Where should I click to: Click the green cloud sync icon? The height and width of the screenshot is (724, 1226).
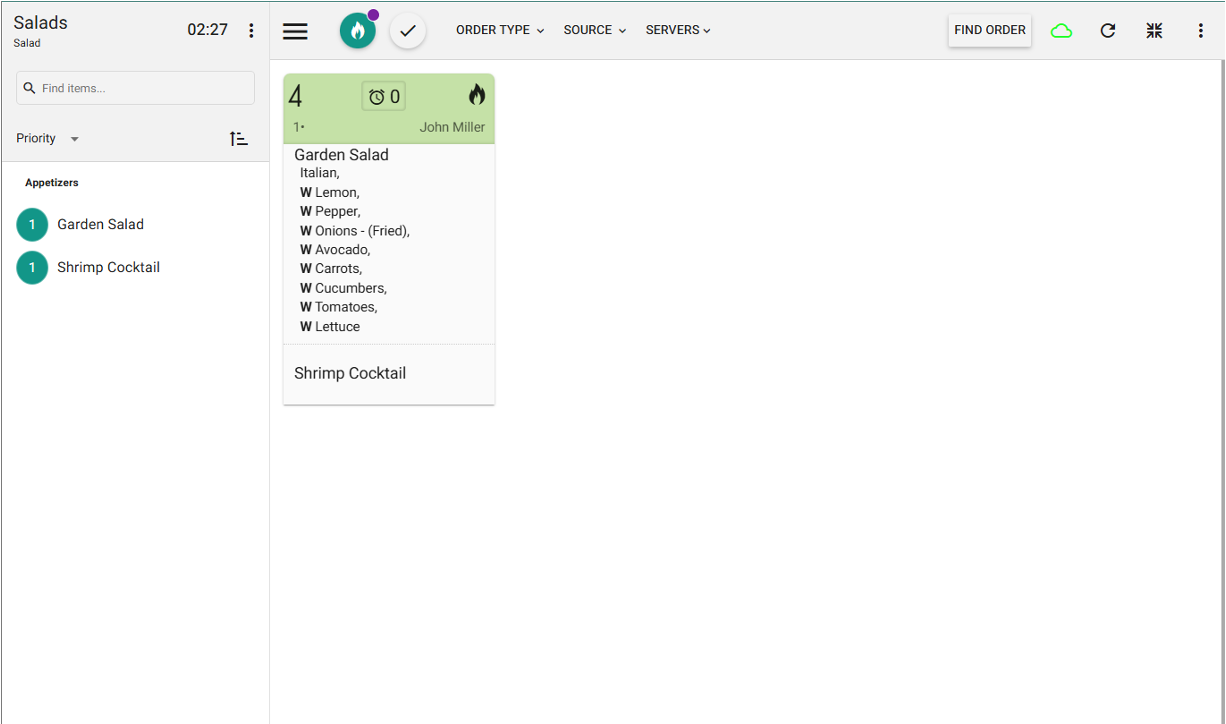pos(1061,31)
